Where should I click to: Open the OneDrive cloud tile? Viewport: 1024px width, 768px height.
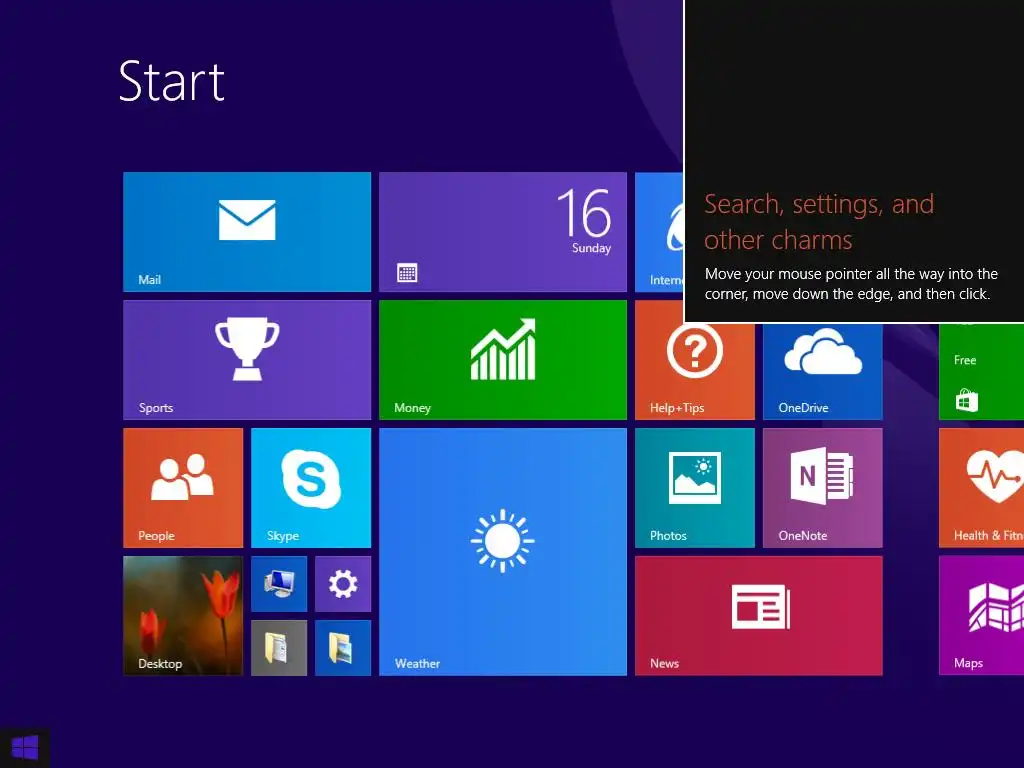tap(823, 371)
